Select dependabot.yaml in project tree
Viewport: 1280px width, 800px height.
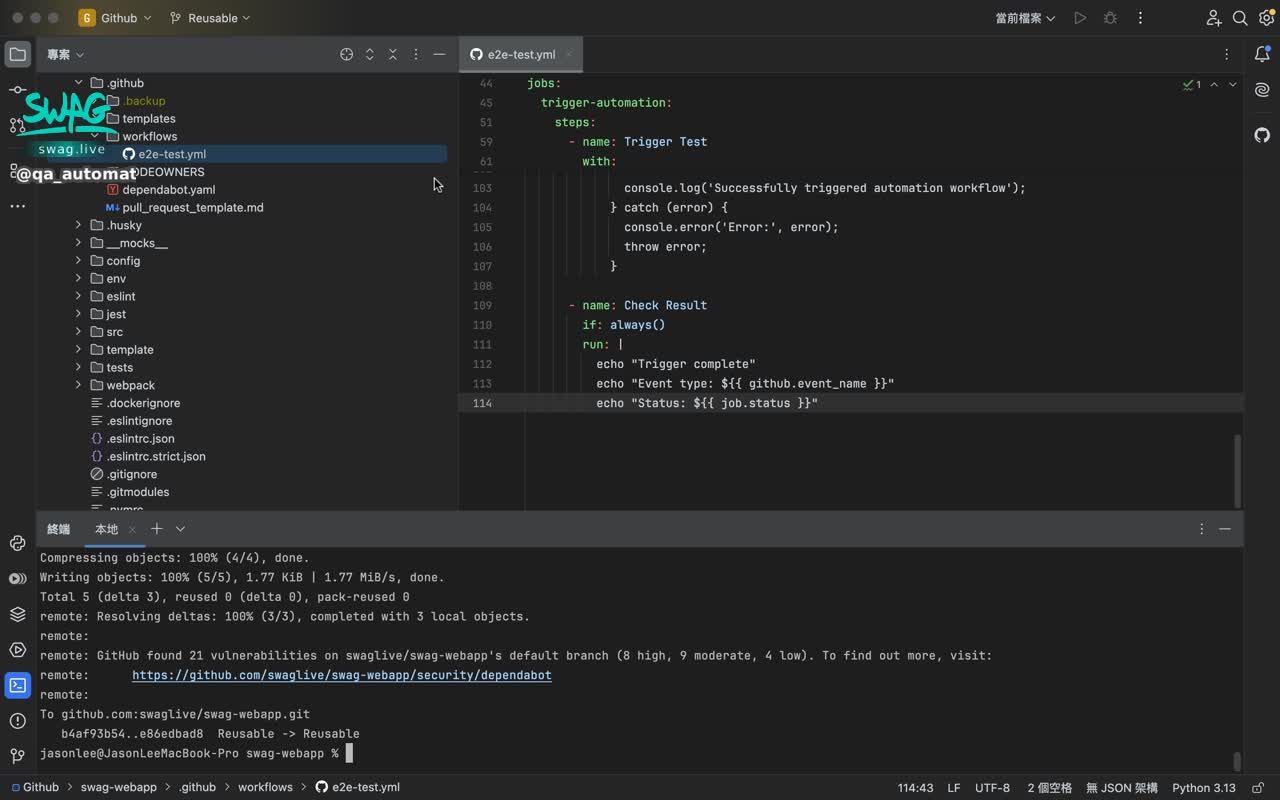[x=168, y=190]
